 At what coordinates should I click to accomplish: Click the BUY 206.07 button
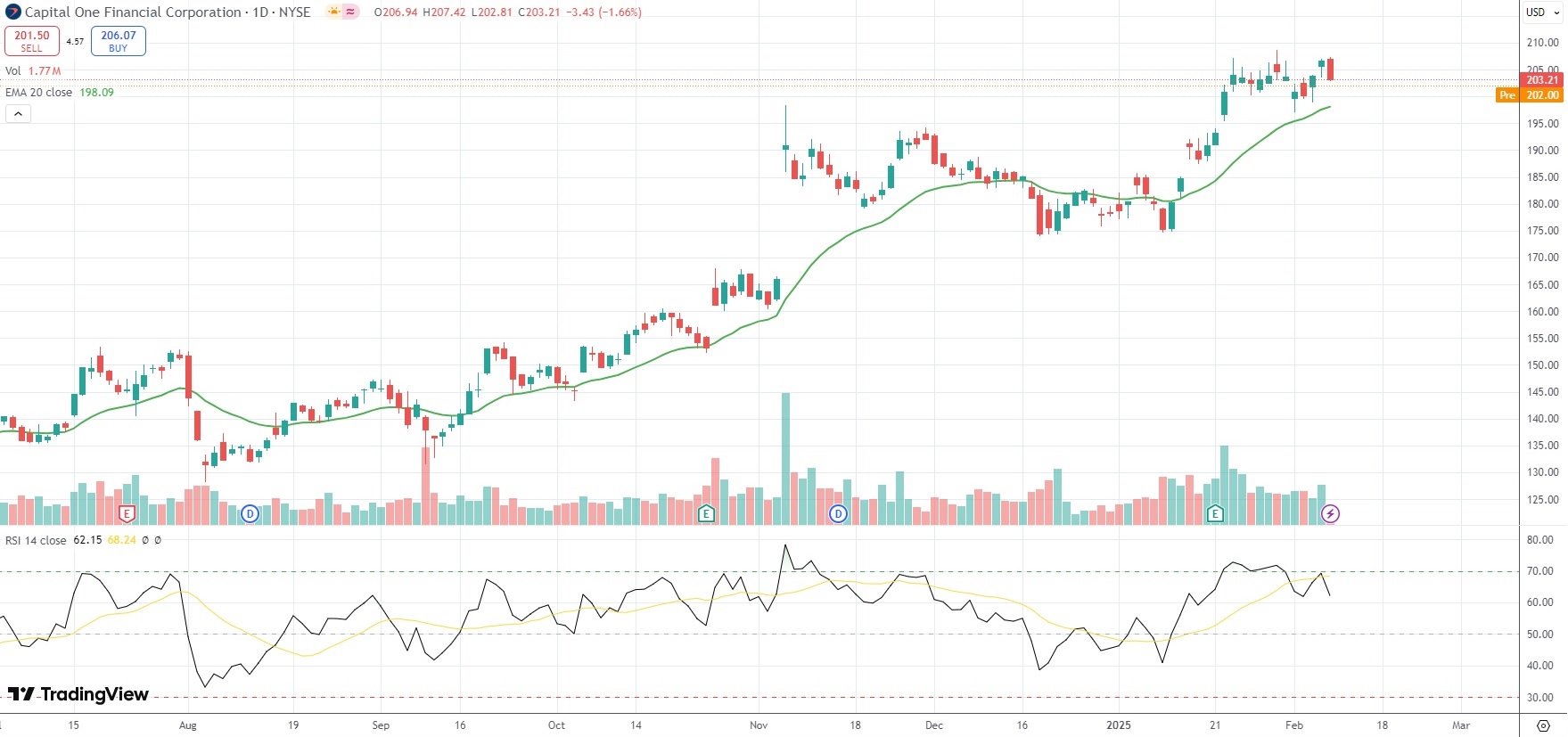tap(119, 41)
